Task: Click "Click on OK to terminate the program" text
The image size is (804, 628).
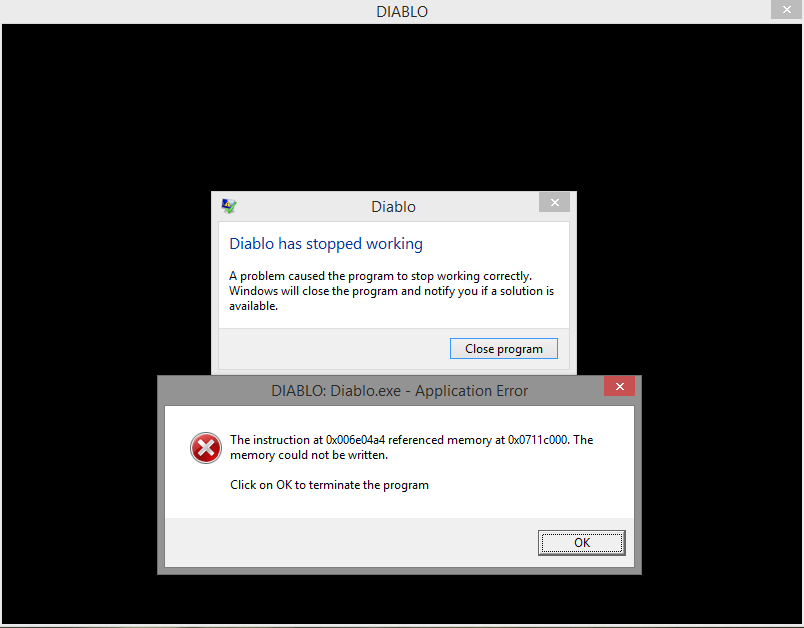Action: coord(329,485)
